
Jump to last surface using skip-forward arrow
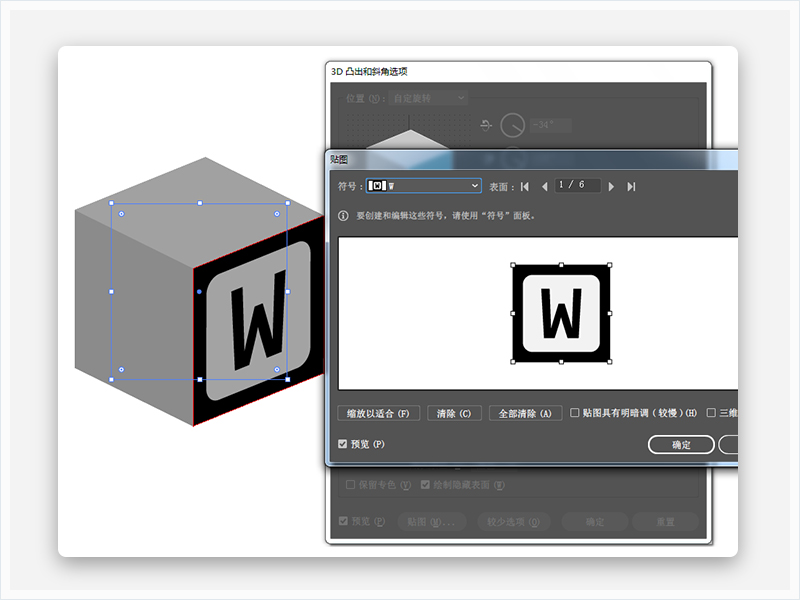pos(631,186)
